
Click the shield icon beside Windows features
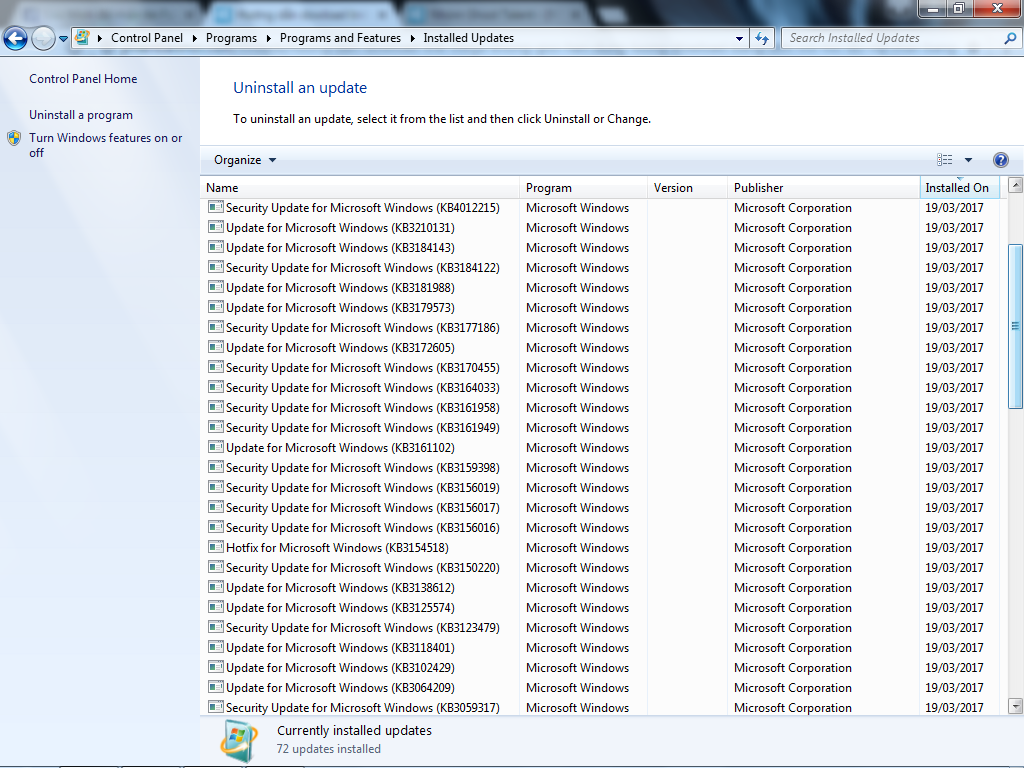point(14,138)
